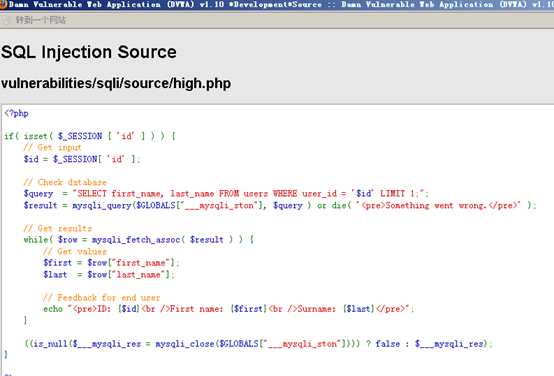Click the '// Get input' comment
Image resolution: width=554 pixels, height=376 pixels.
(52, 147)
